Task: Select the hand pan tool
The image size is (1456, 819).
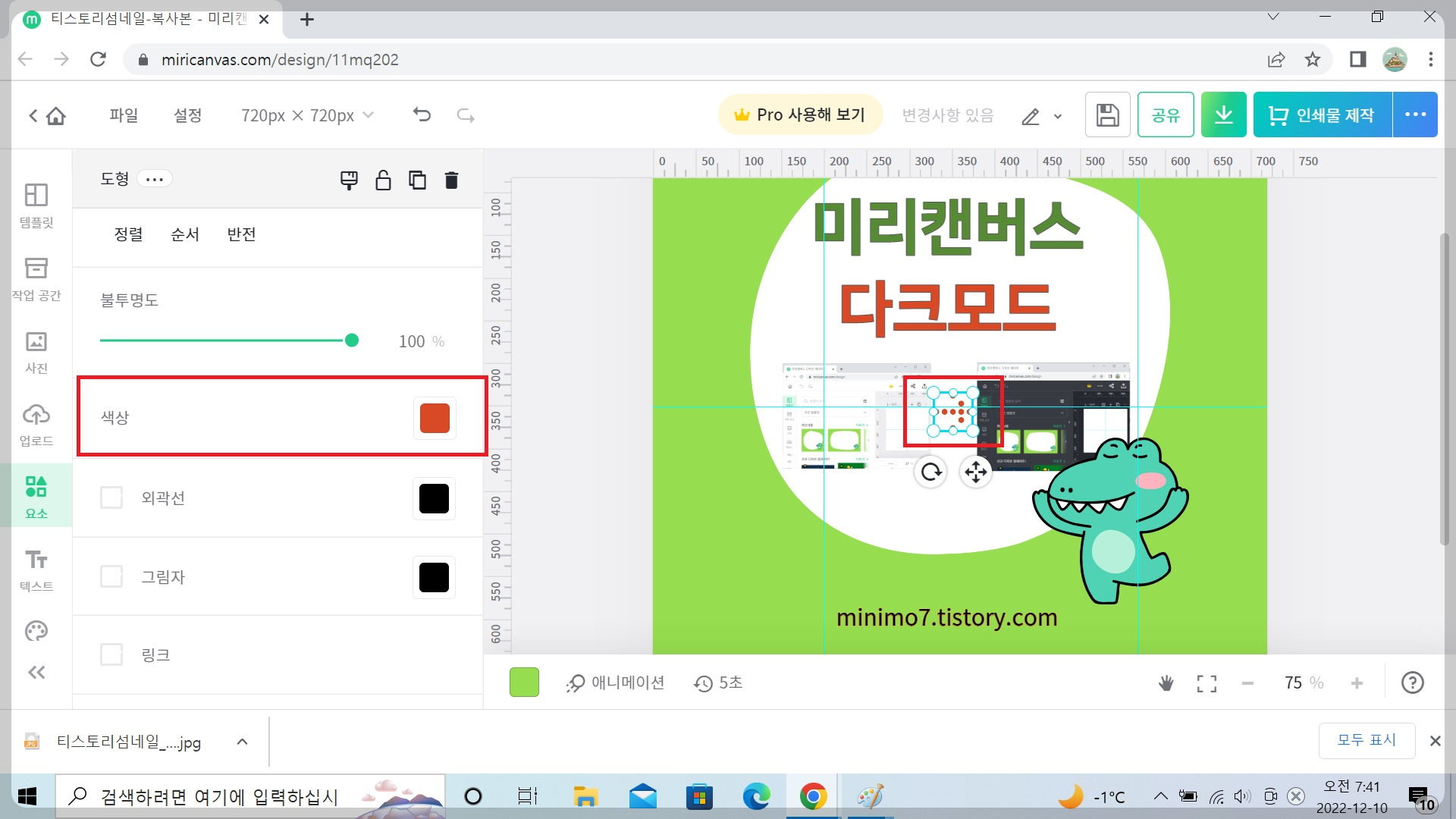Action: 1166,683
